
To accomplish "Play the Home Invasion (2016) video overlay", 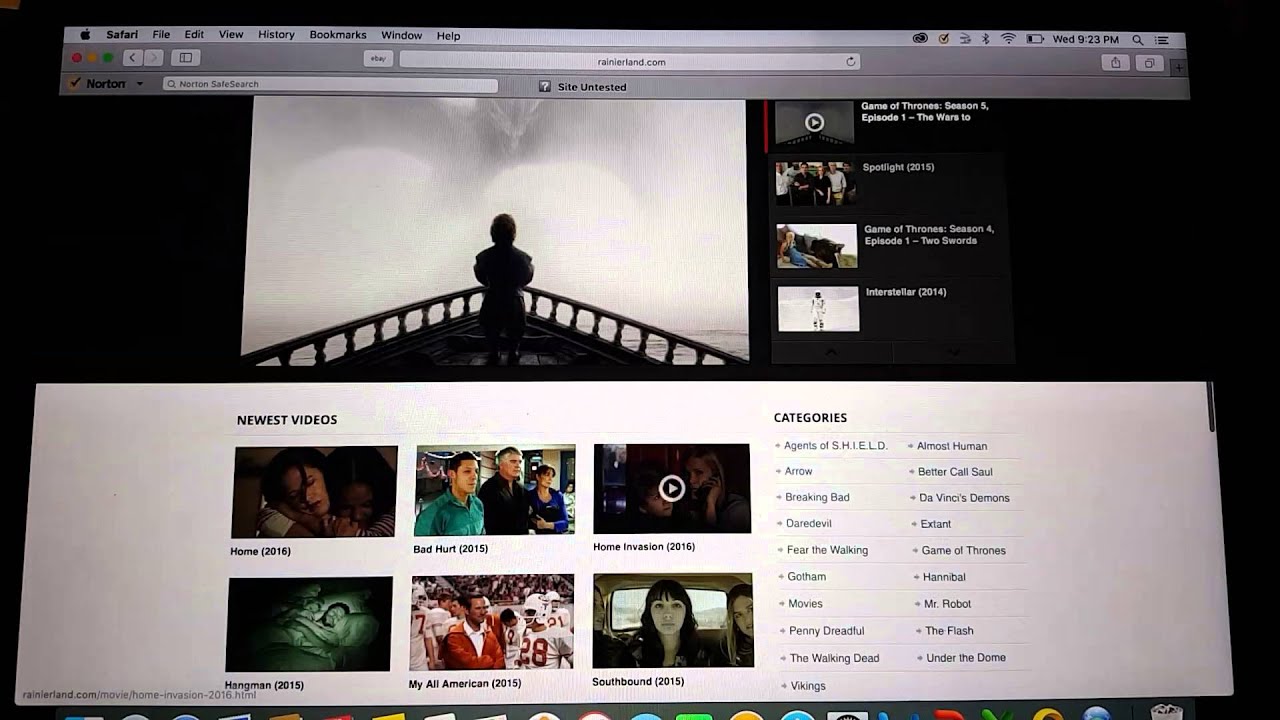I will [x=672, y=488].
